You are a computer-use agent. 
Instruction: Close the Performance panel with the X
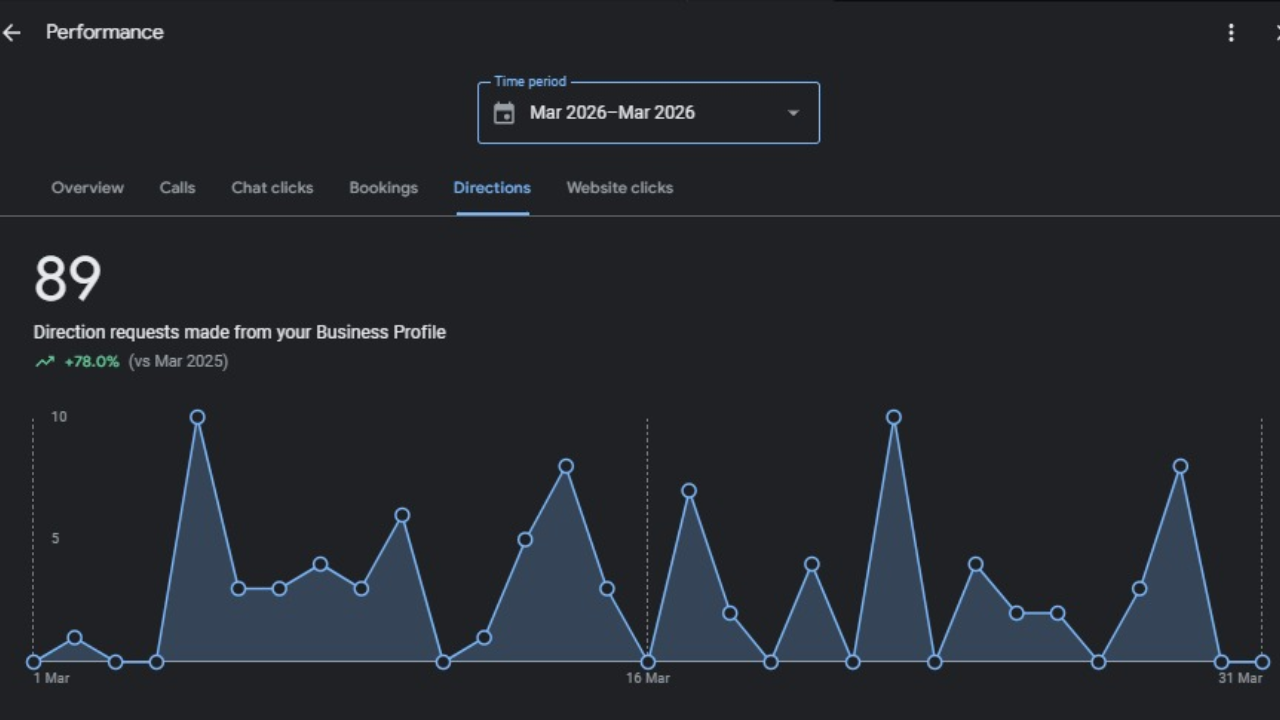[x=1276, y=33]
